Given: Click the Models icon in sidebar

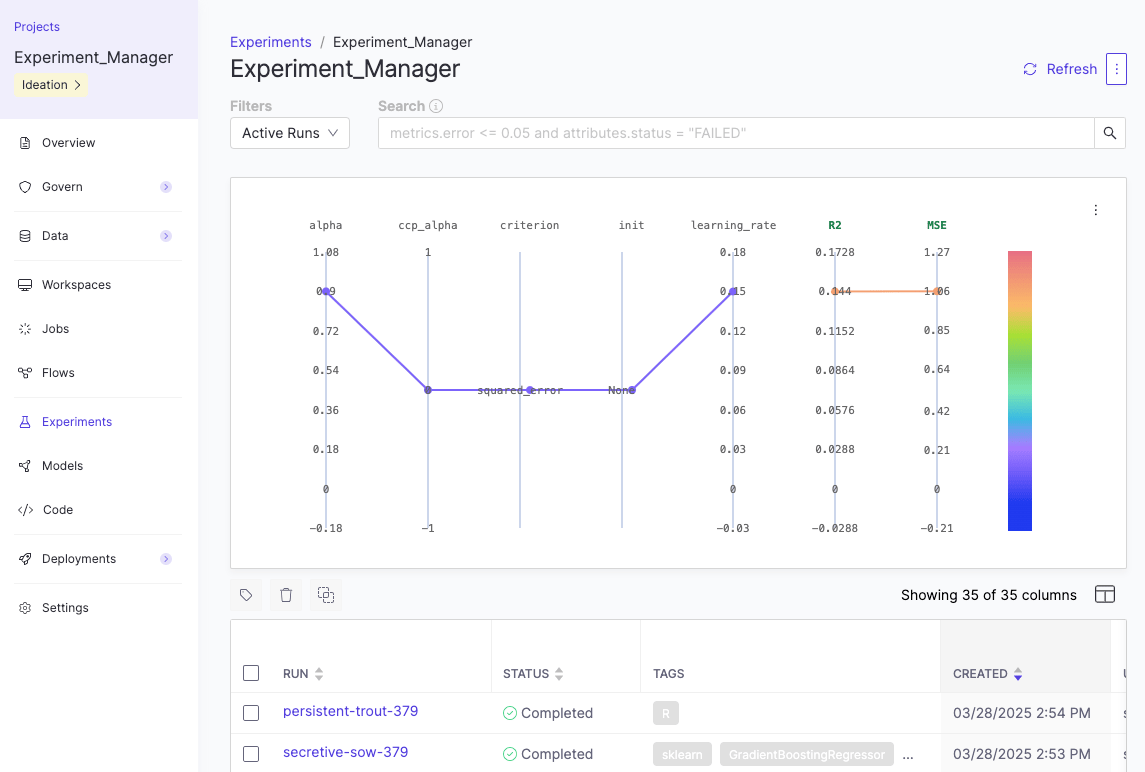Looking at the screenshot, I should click(25, 466).
